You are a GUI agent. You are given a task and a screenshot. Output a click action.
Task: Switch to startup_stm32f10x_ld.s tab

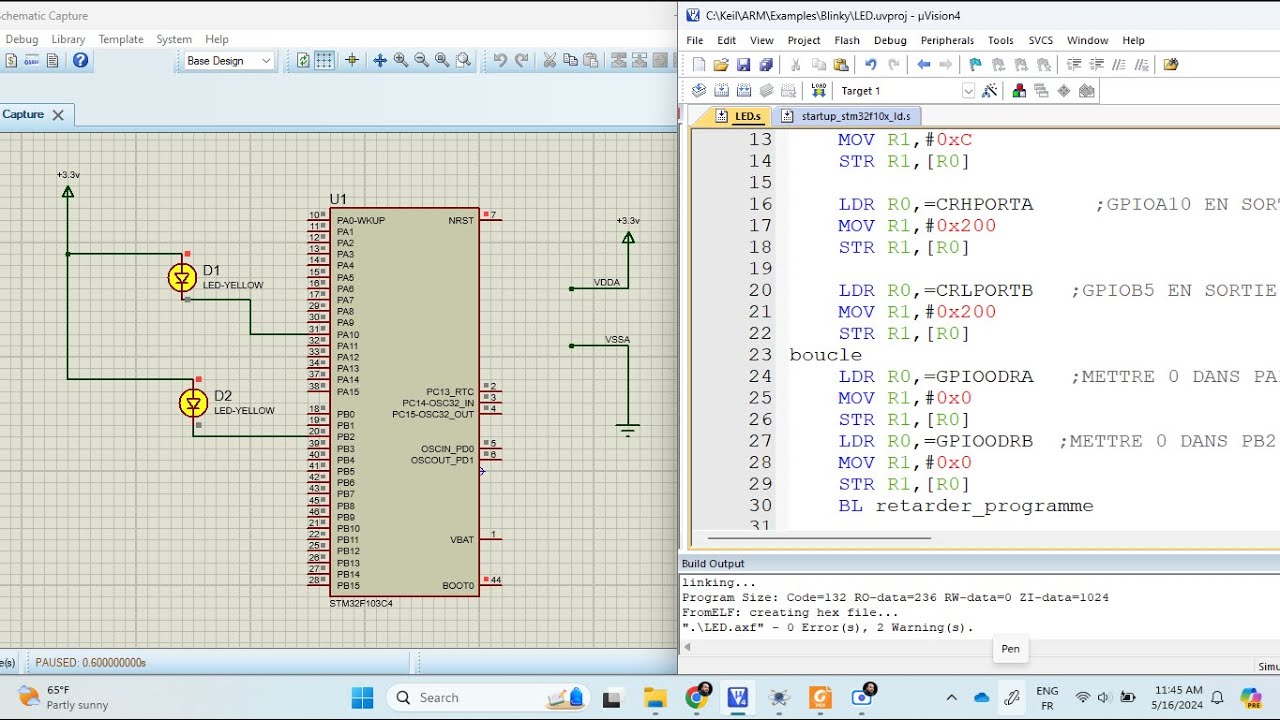point(847,116)
